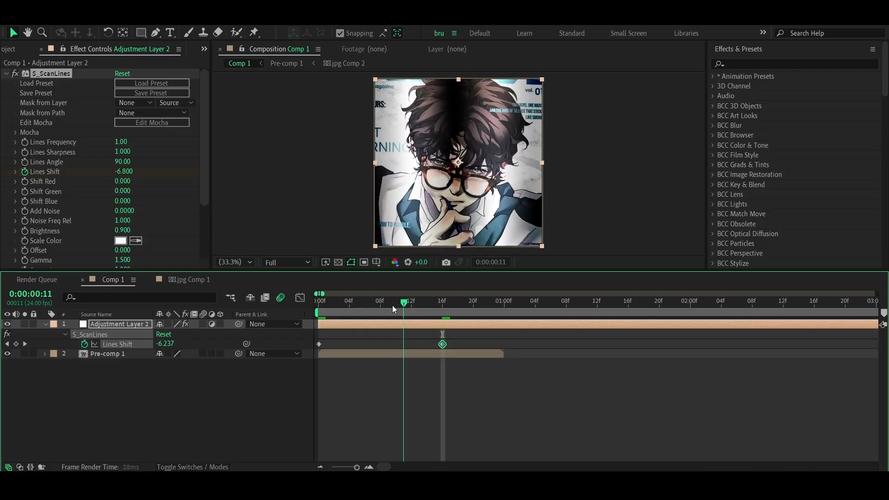The height and width of the screenshot is (500, 889).
Task: Expand the Animation Presets folder
Action: click(x=713, y=76)
